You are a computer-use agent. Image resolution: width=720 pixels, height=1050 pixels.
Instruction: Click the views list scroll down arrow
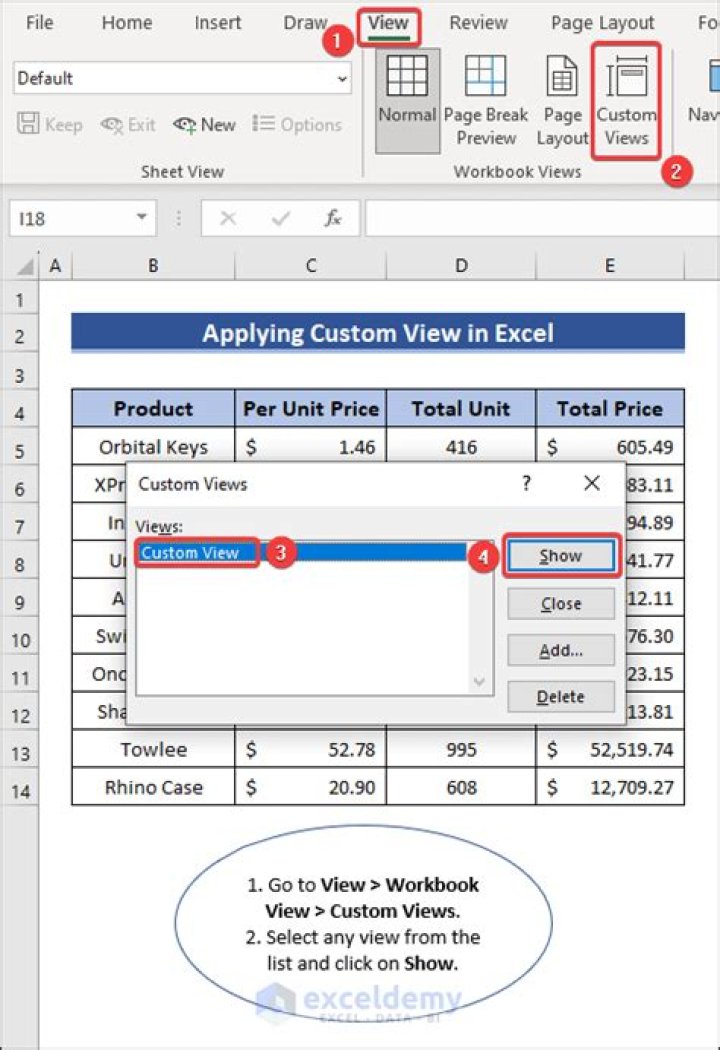[x=479, y=682]
